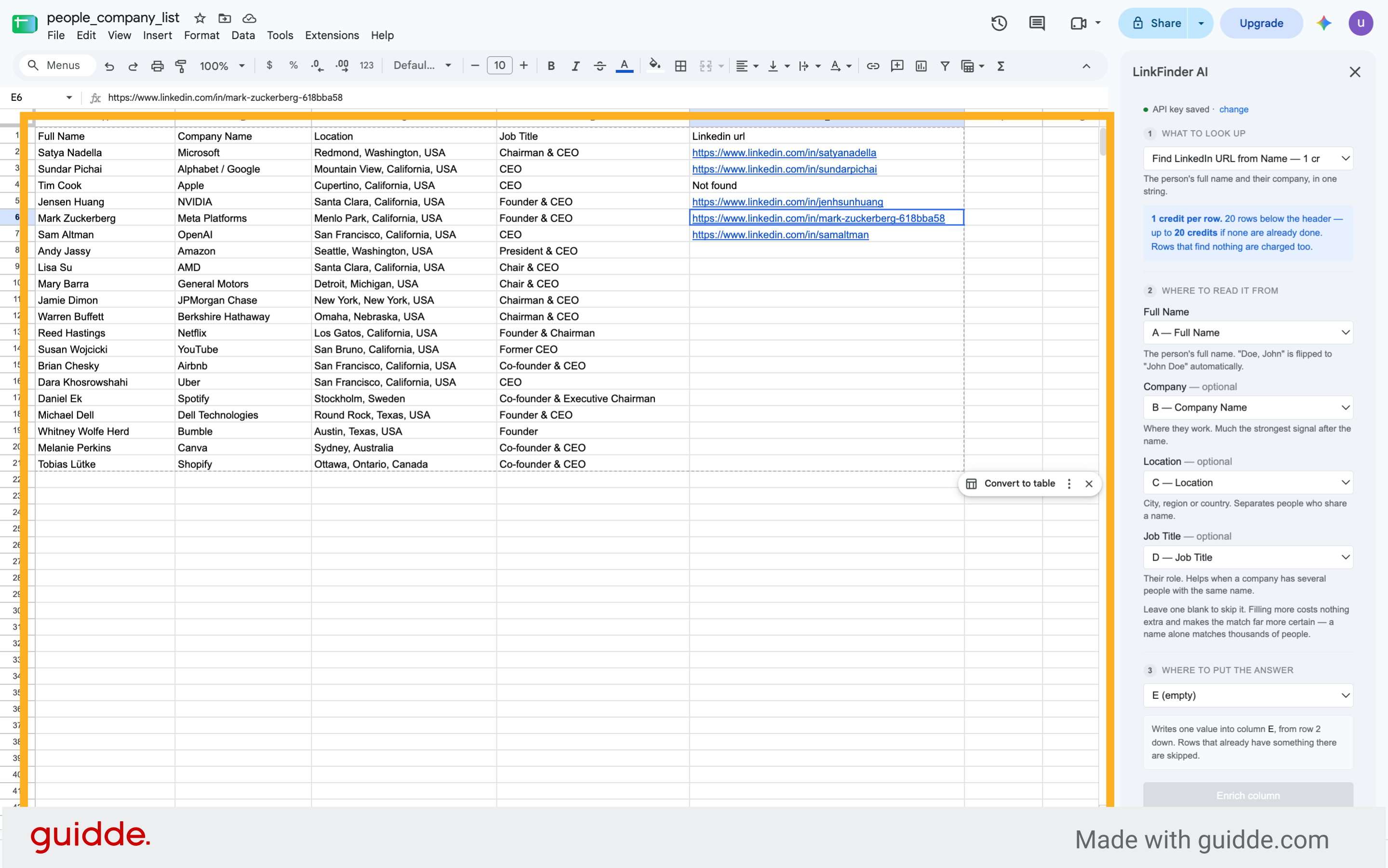This screenshot has height=868, width=1388.
Task: Open the fill color picker
Action: tap(655, 66)
